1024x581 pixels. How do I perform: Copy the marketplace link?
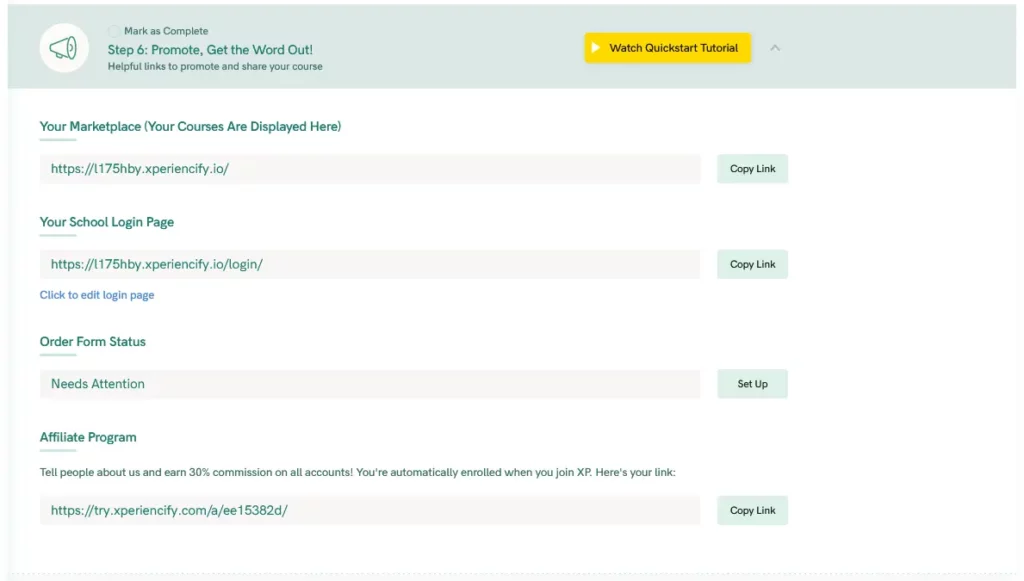click(752, 168)
